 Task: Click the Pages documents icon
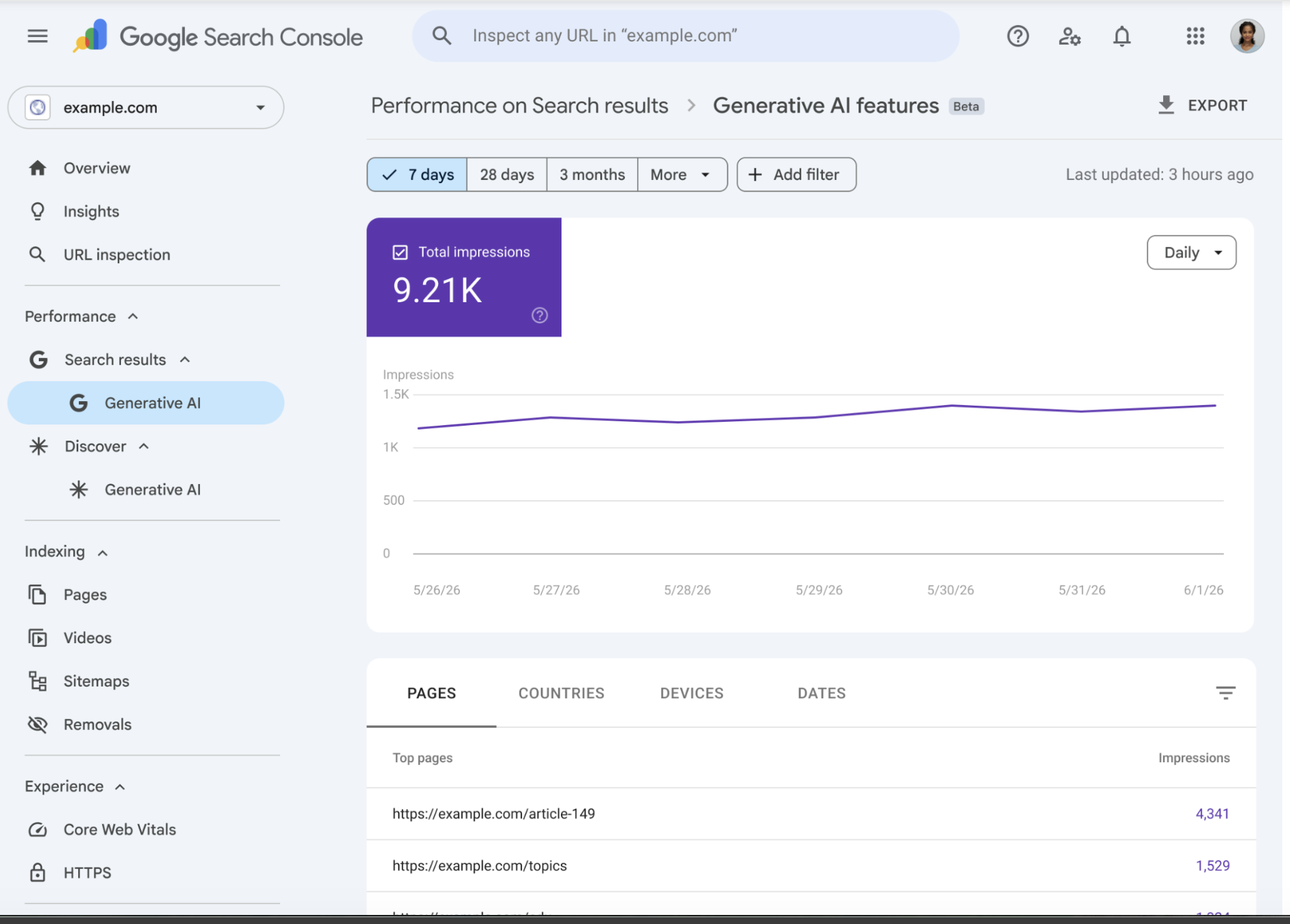click(x=38, y=595)
